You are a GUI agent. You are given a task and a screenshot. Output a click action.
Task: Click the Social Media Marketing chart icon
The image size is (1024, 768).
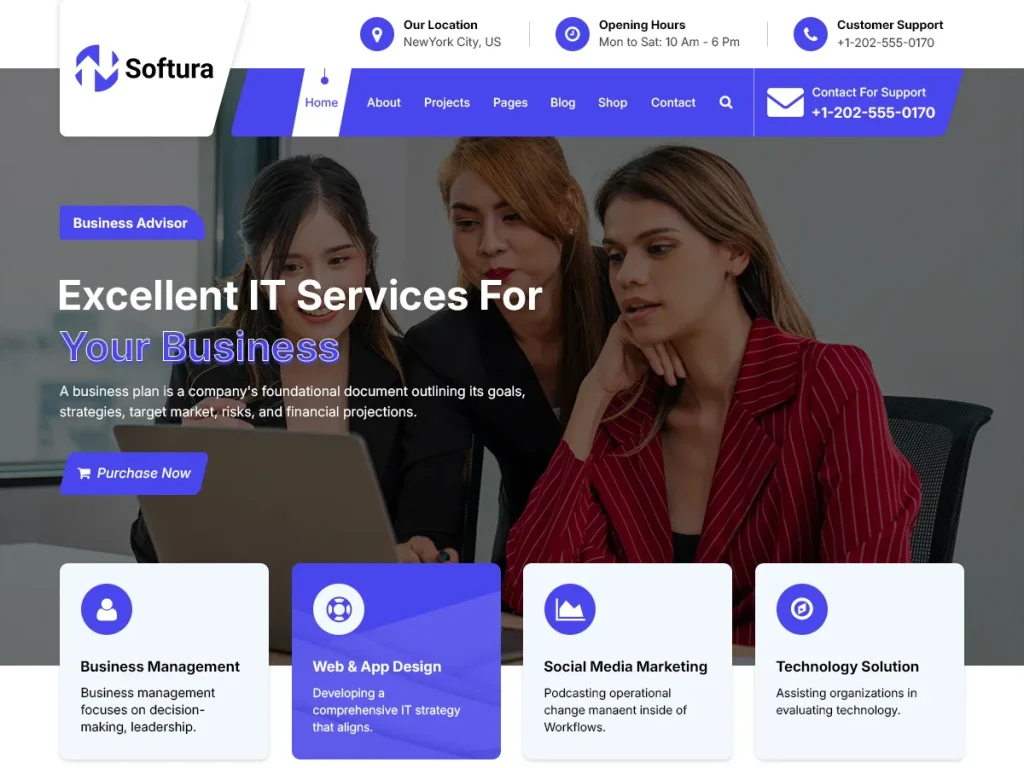click(569, 609)
